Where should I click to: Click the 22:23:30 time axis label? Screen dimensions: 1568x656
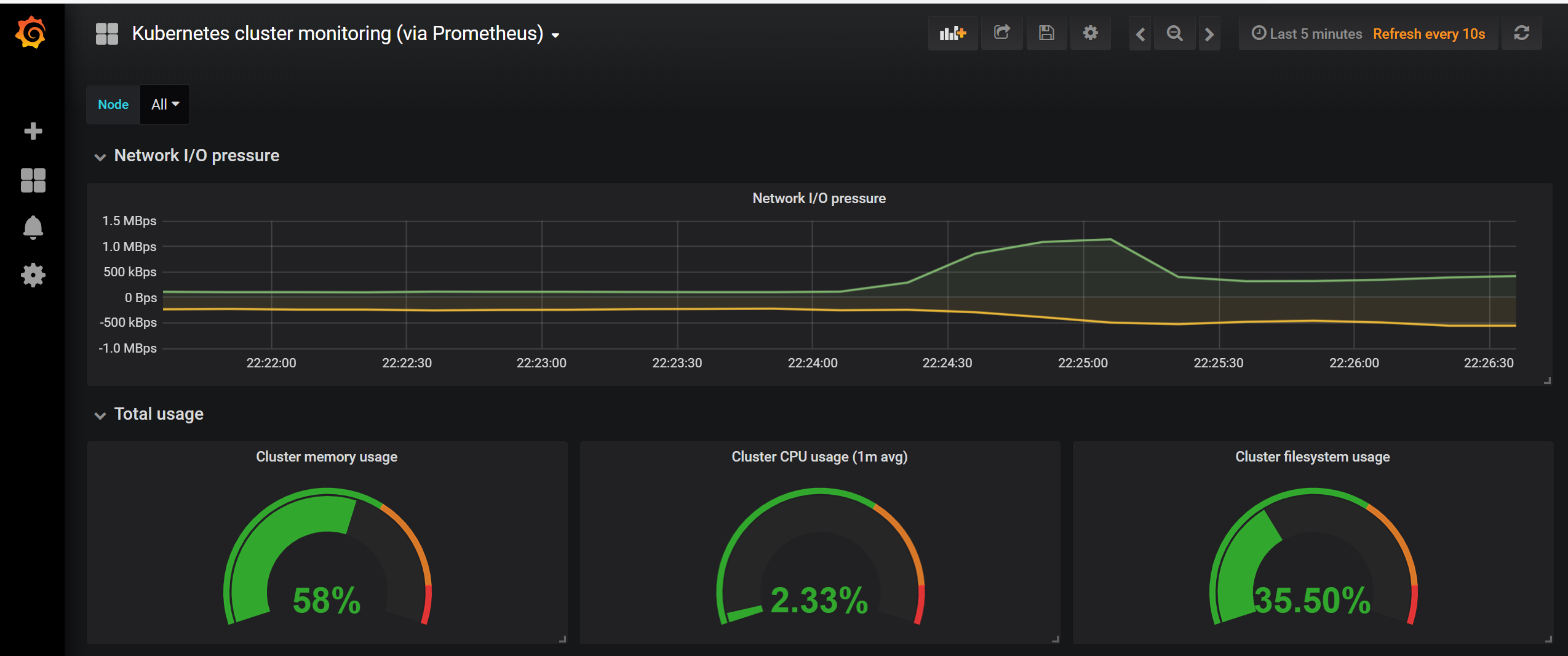pos(677,363)
